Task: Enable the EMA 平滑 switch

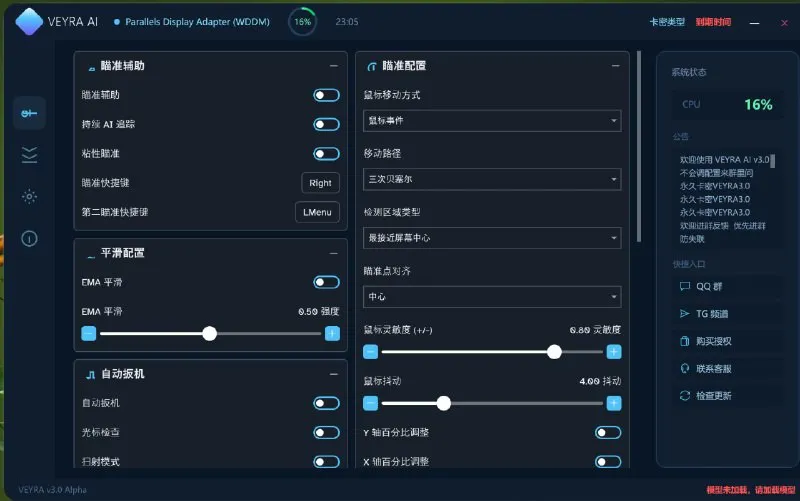Action: [x=327, y=282]
